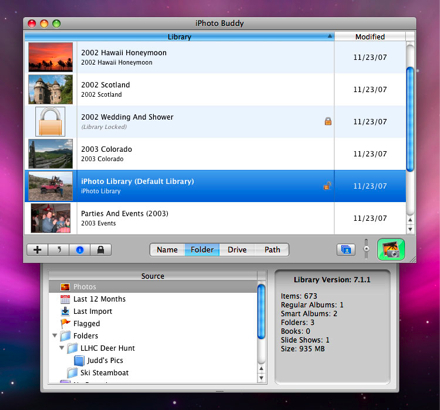Click the iPhoto Library jeep thumbnail
440x410 pixels.
click(x=50, y=186)
